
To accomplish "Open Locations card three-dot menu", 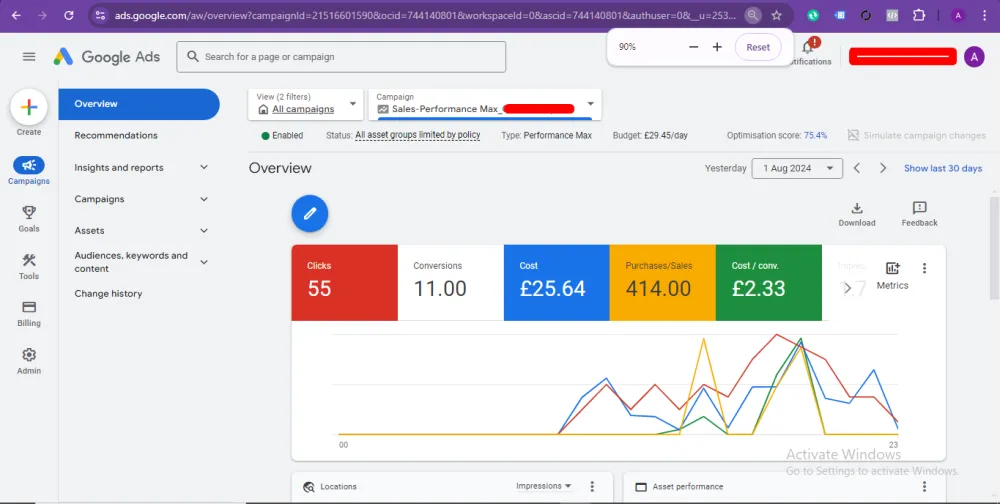I will click(592, 486).
